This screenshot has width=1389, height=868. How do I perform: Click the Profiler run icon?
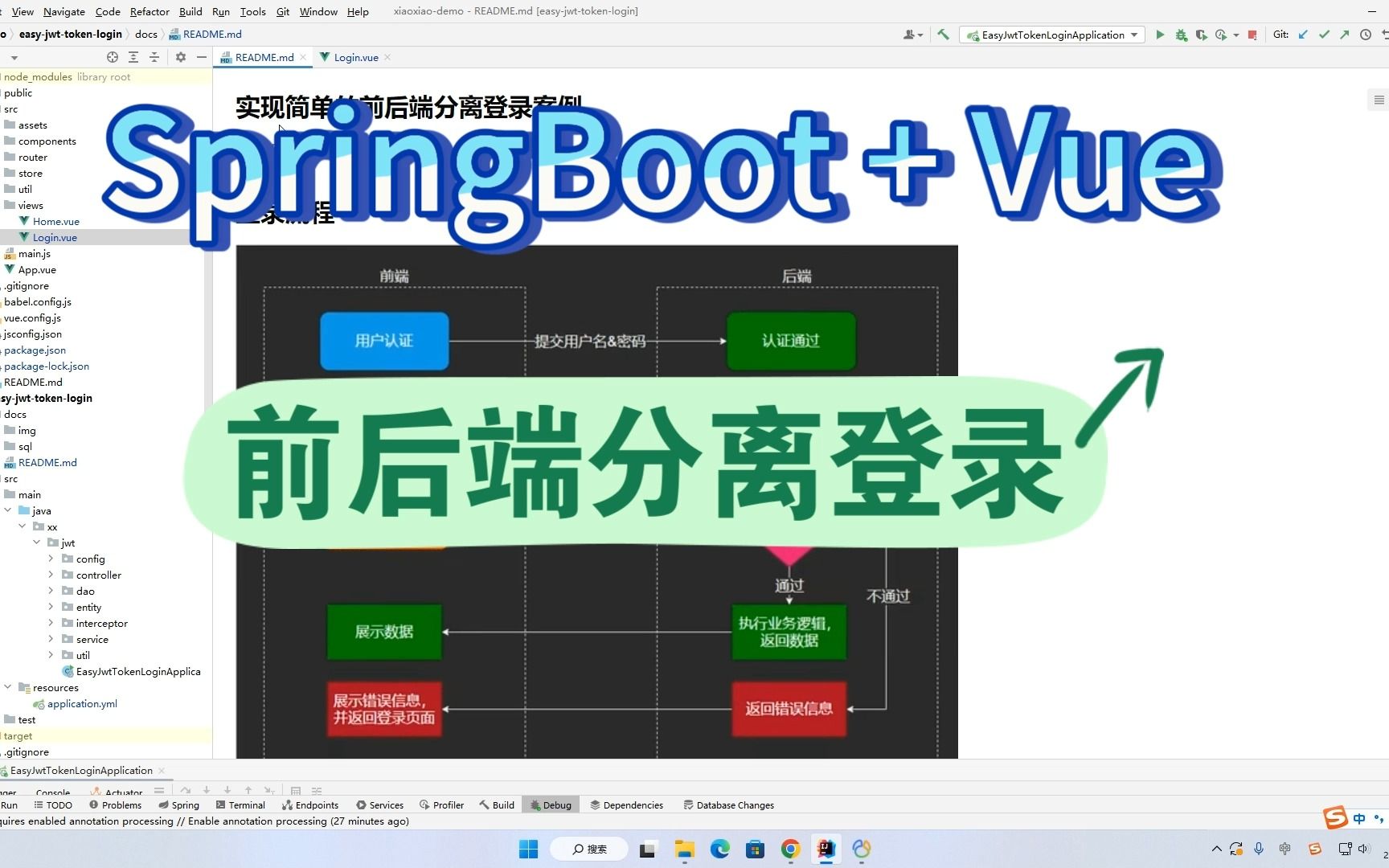[x=1221, y=35]
